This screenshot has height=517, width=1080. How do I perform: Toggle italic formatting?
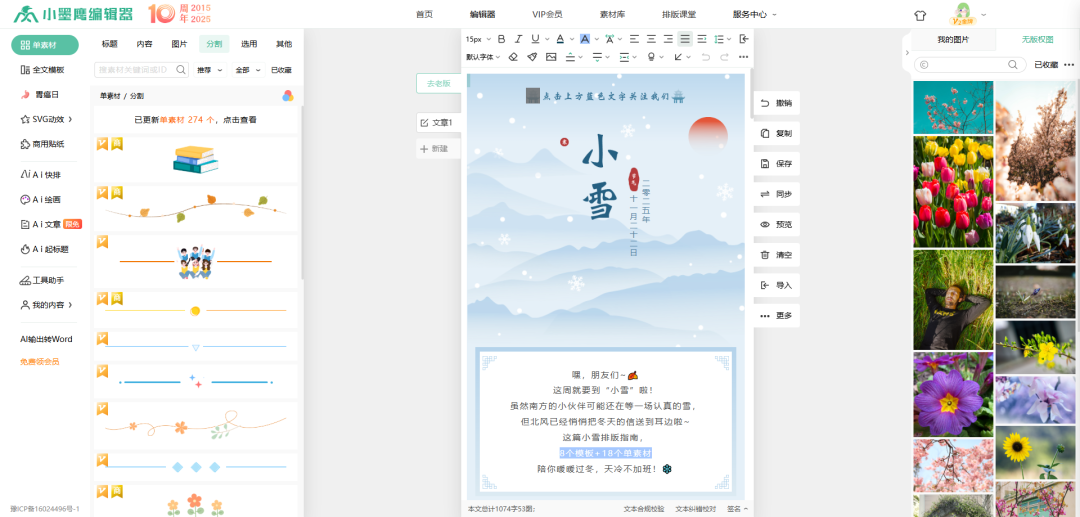click(518, 39)
